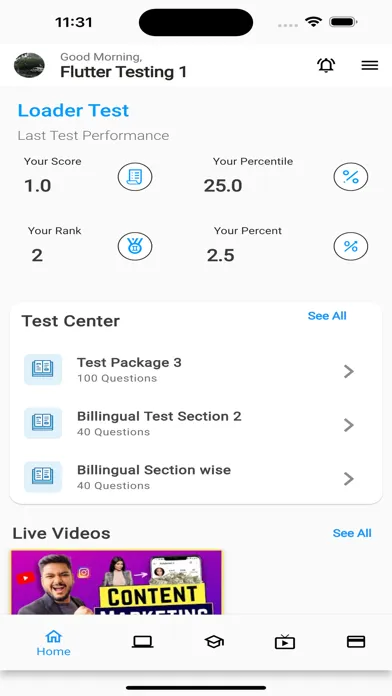Tap the Your Percentile percent icon
Image resolution: width=392 pixels, height=696 pixels.
tap(351, 177)
